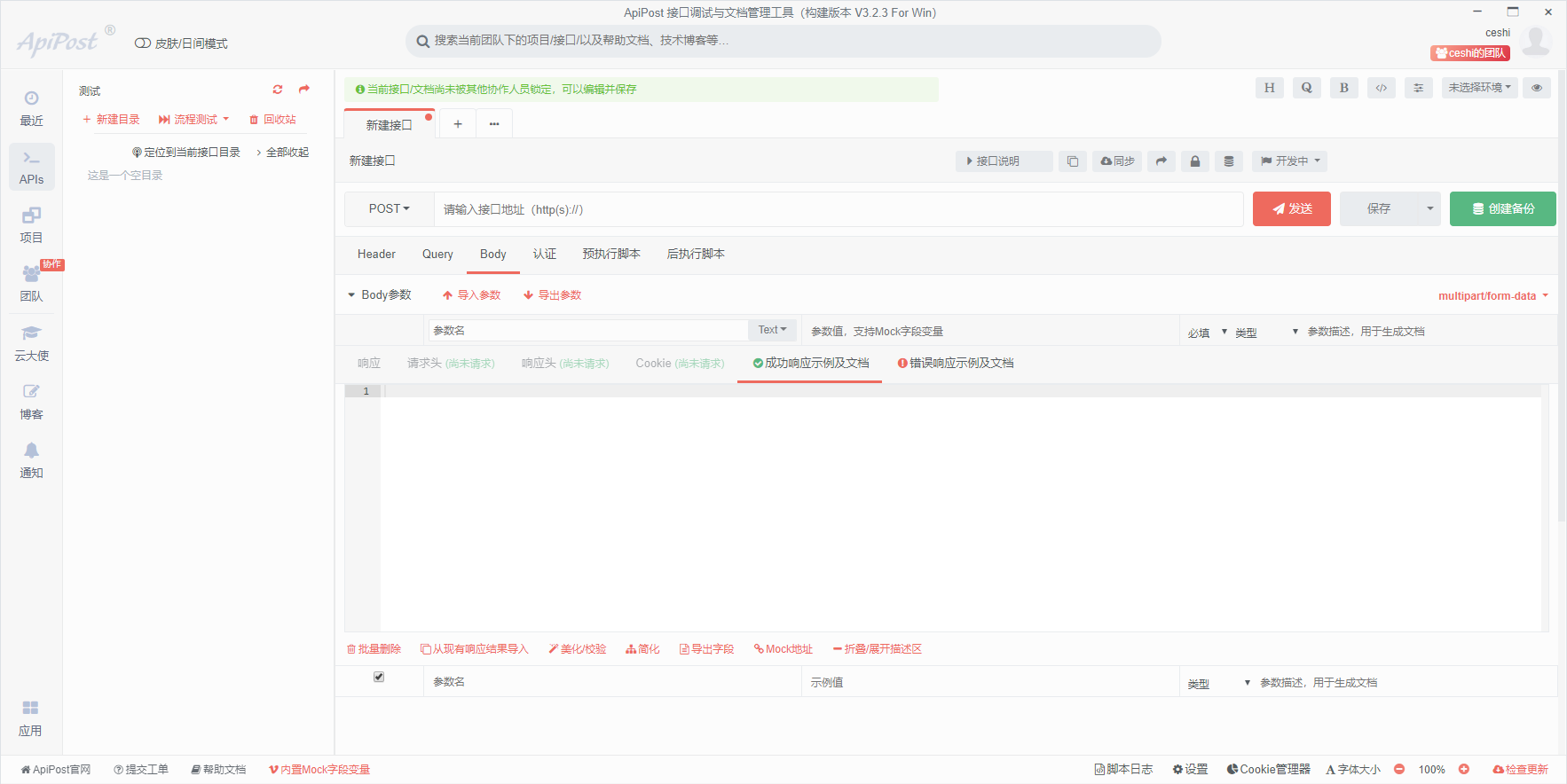Click the Q toolbar icon

[1307, 88]
